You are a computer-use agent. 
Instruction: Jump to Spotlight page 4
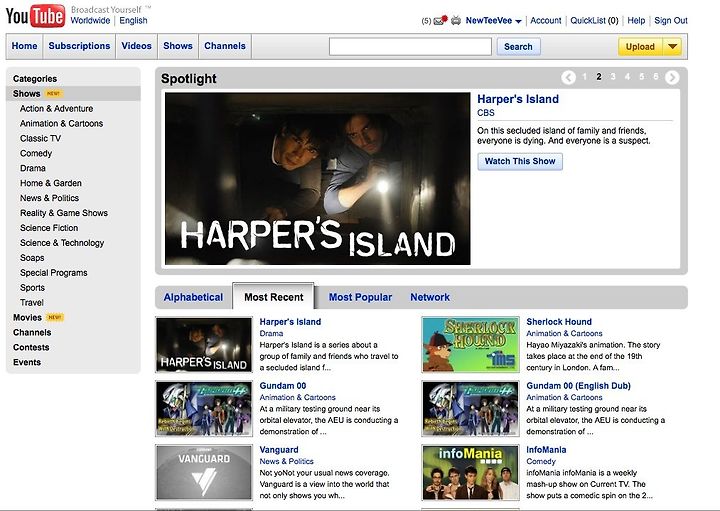pyautogui.click(x=627, y=77)
